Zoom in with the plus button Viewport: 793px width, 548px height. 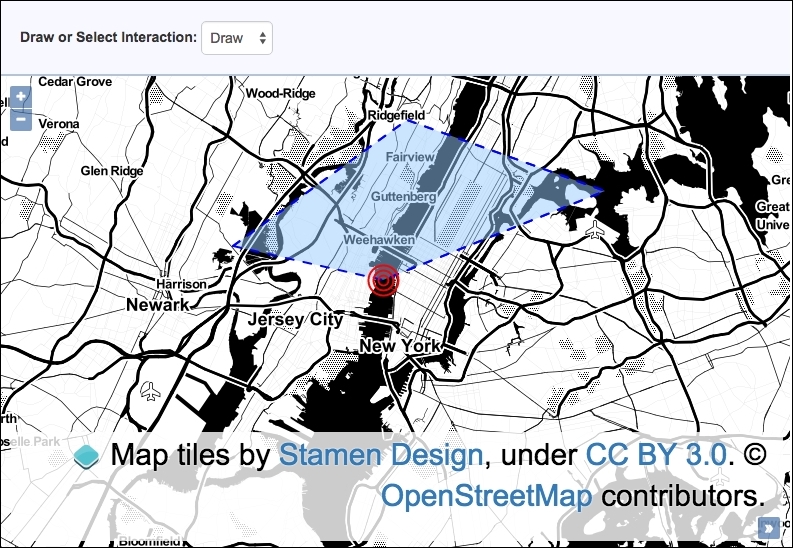(x=21, y=97)
